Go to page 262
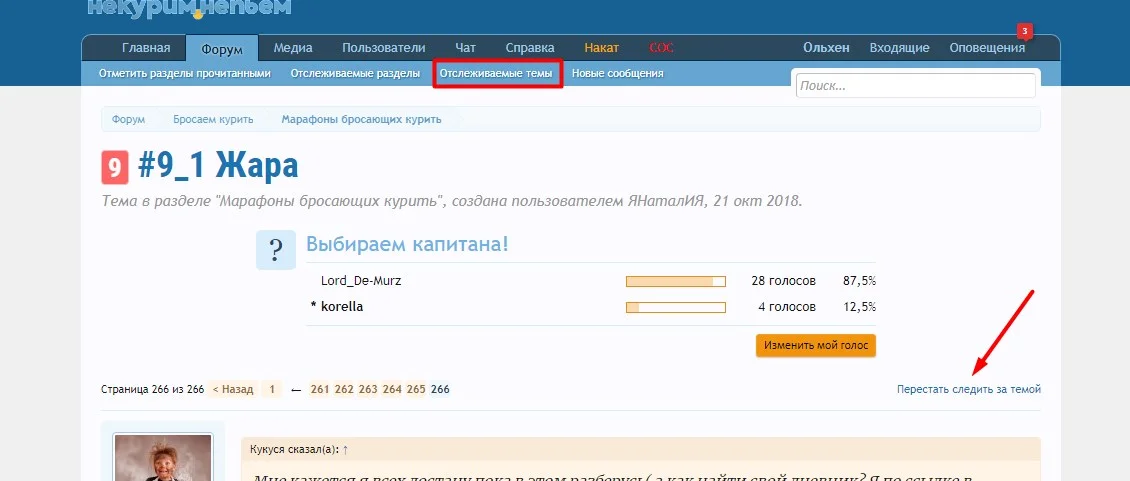 [x=344, y=389]
